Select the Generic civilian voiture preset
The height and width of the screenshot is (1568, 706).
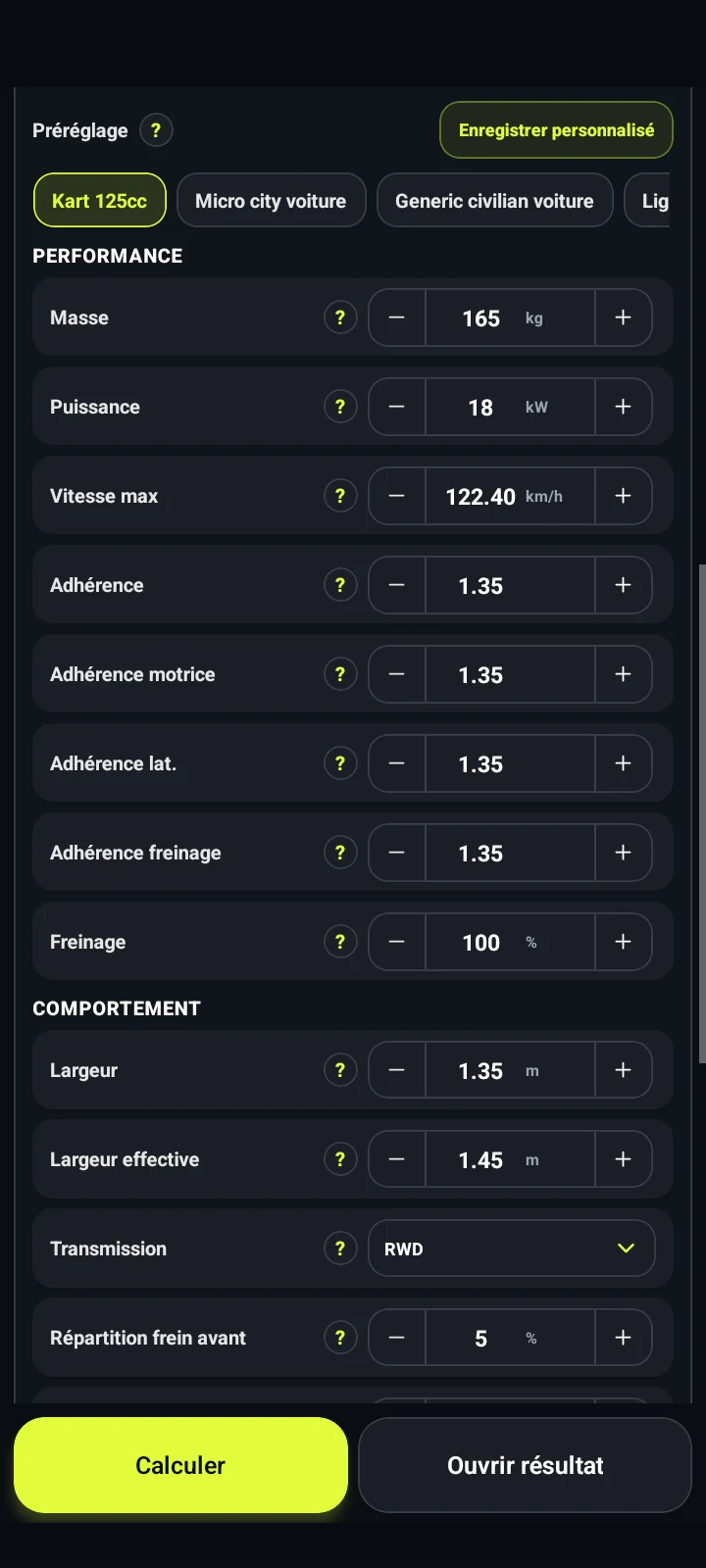pyautogui.click(x=494, y=201)
